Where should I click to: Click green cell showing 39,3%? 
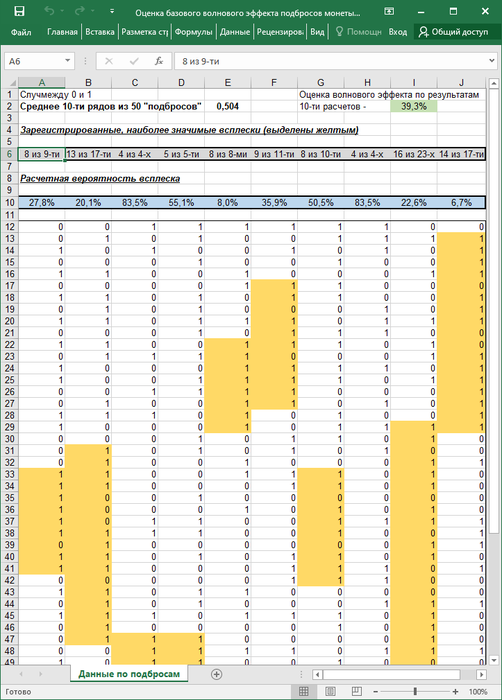tap(414, 106)
